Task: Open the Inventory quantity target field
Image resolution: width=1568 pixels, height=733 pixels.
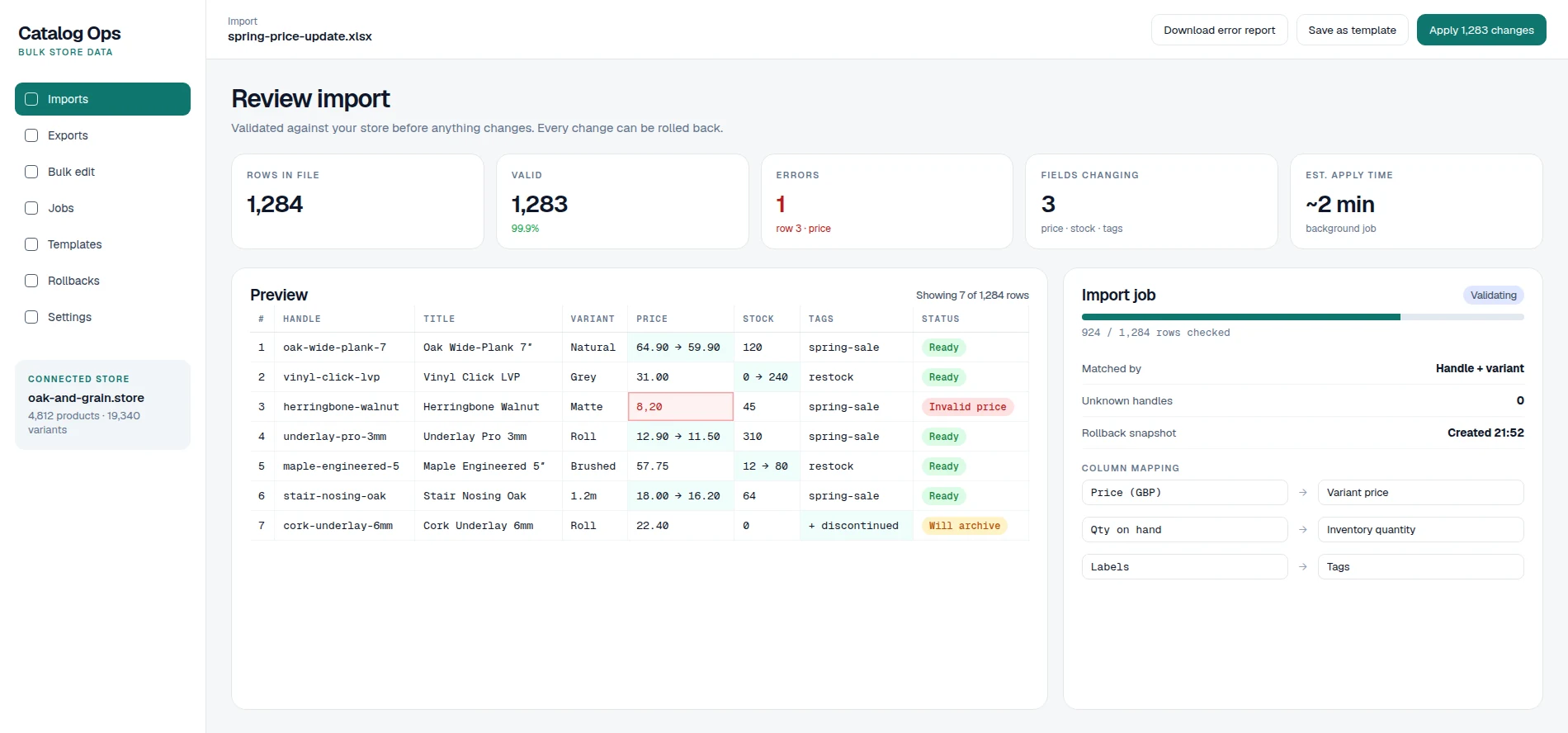Action: click(1420, 530)
